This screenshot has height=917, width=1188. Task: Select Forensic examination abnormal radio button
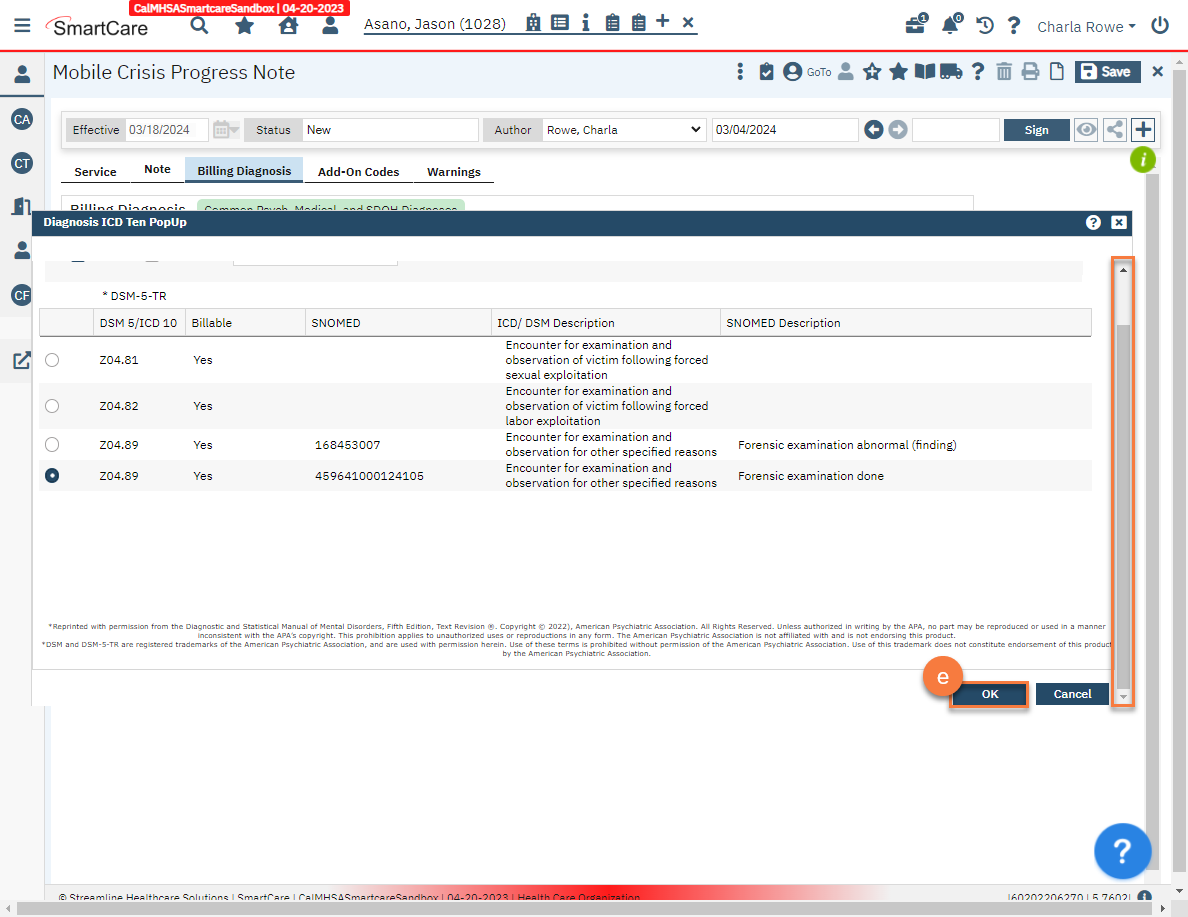tap(52, 445)
